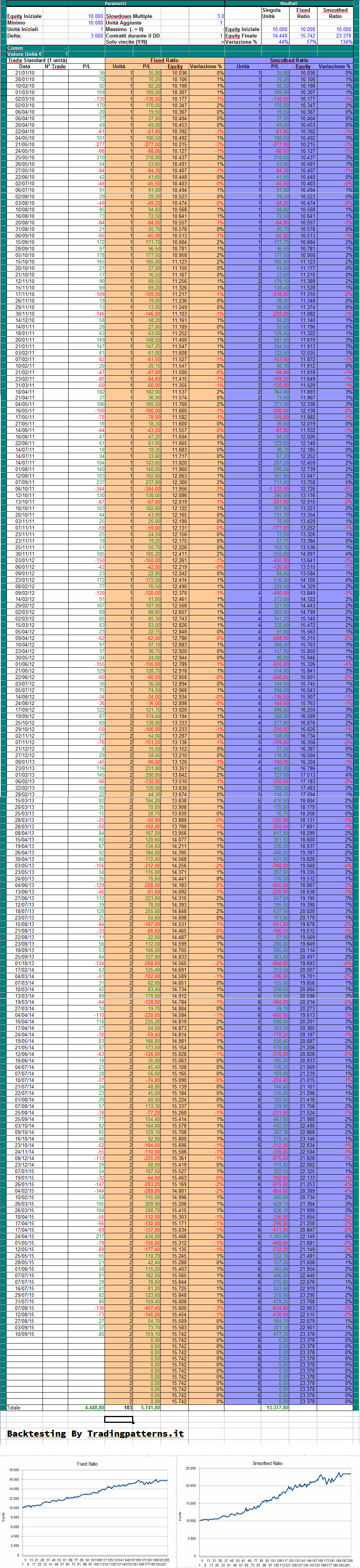Viewport: 360px width, 1568px height.
Task: Click the Minimo value cell
Action: [x=86, y=23]
